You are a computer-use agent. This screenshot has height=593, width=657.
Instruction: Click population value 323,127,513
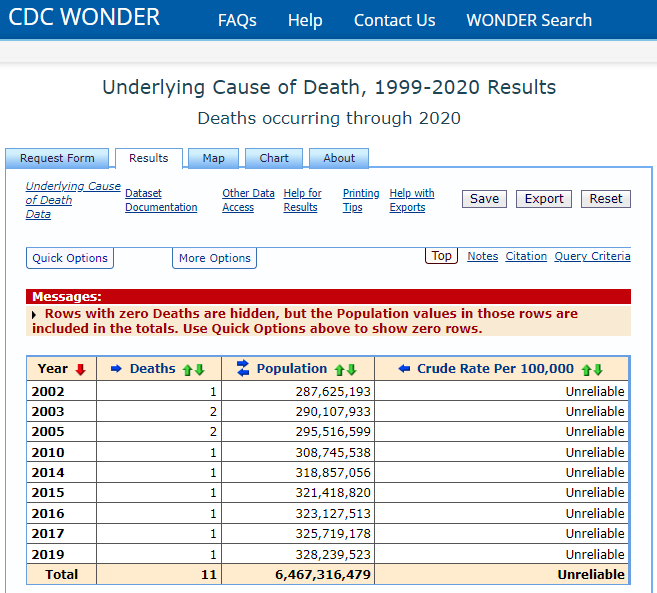coord(333,513)
